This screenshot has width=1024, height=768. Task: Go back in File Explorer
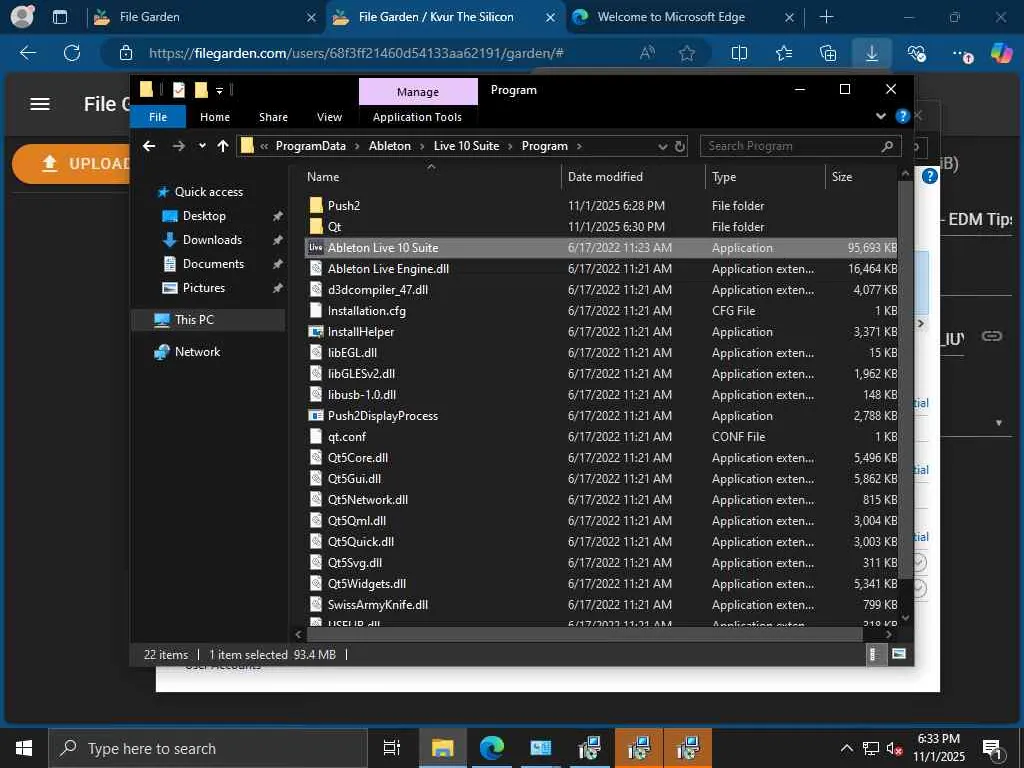point(149,146)
